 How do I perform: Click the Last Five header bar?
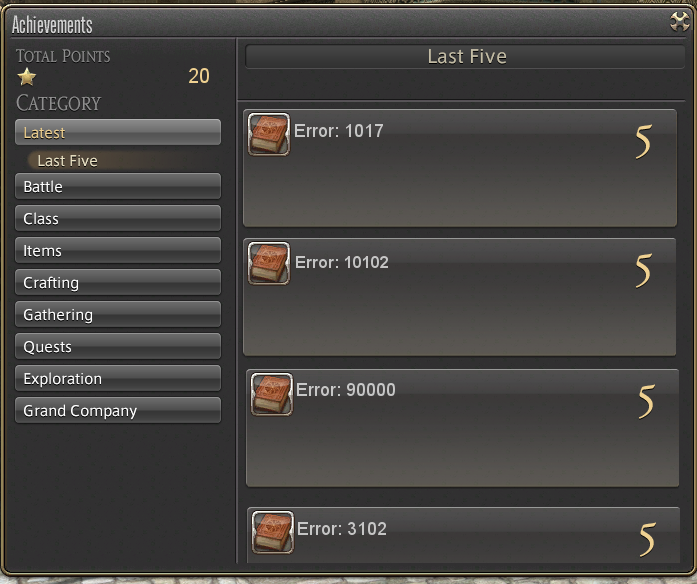tap(465, 56)
